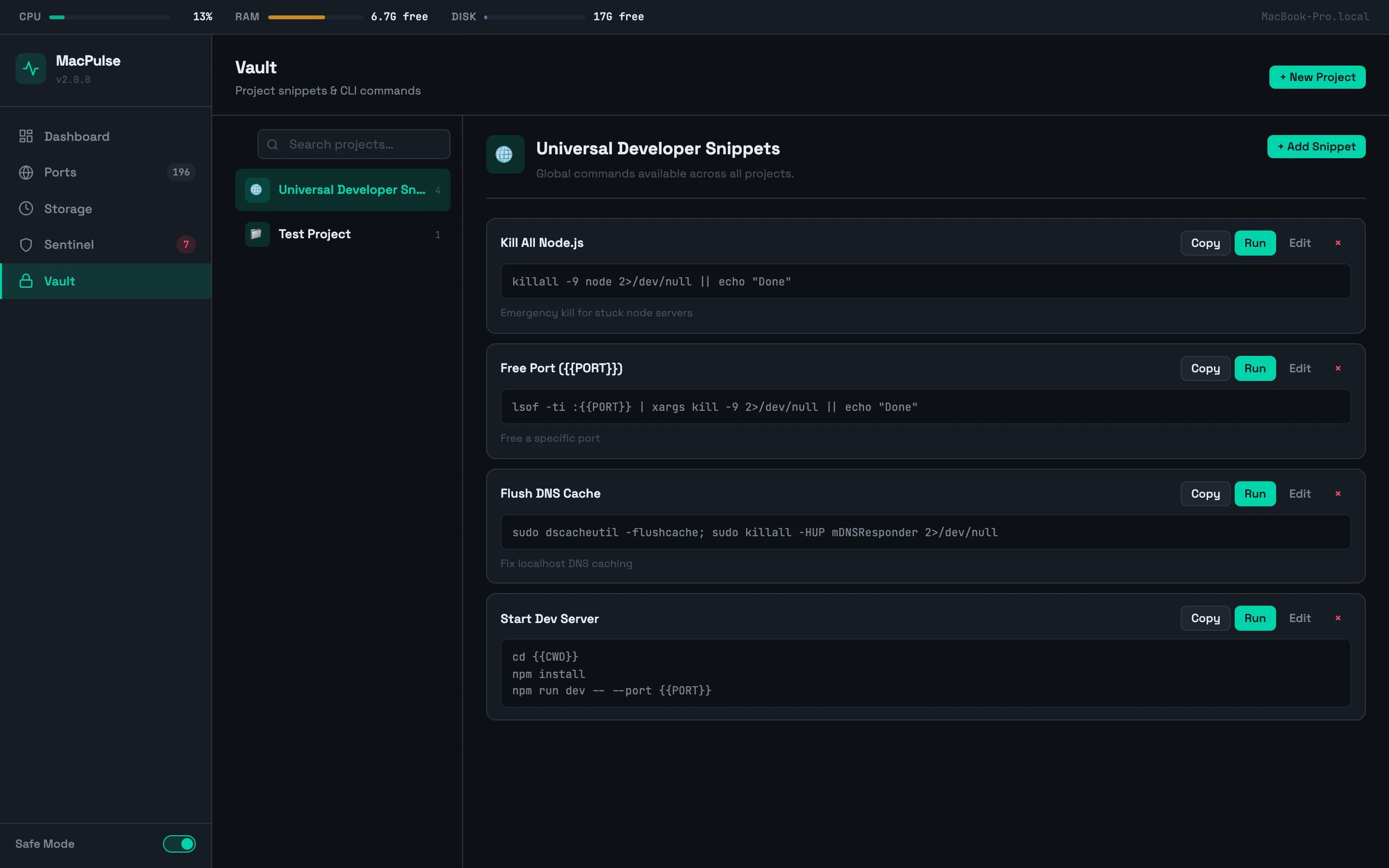
Task: Copy the Flush DNS Cache command
Action: coord(1205,494)
